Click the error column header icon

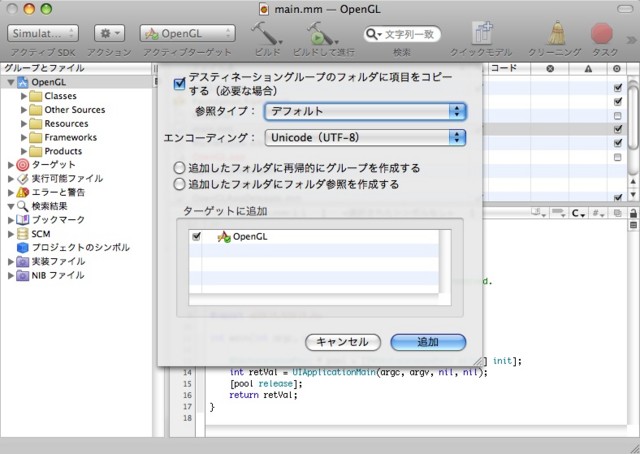point(550,69)
